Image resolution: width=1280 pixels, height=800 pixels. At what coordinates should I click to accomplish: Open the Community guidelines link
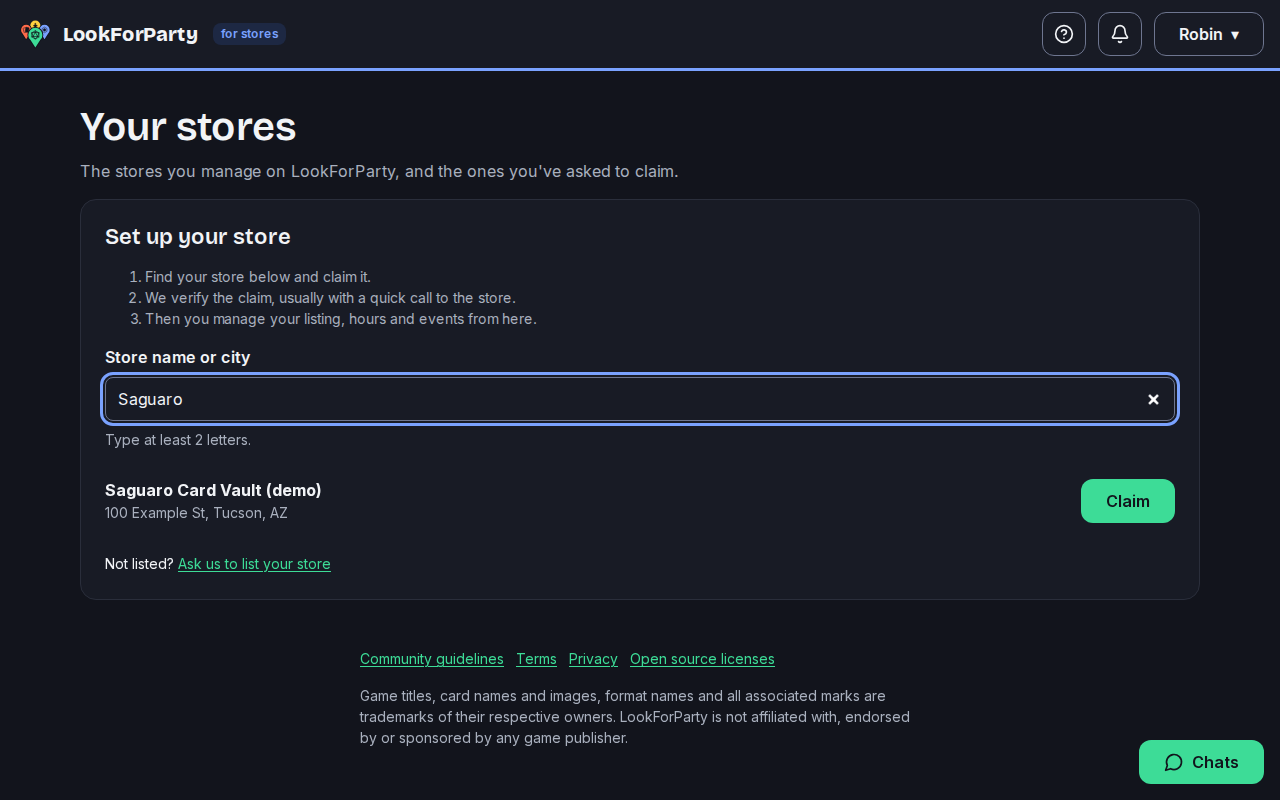click(x=432, y=659)
